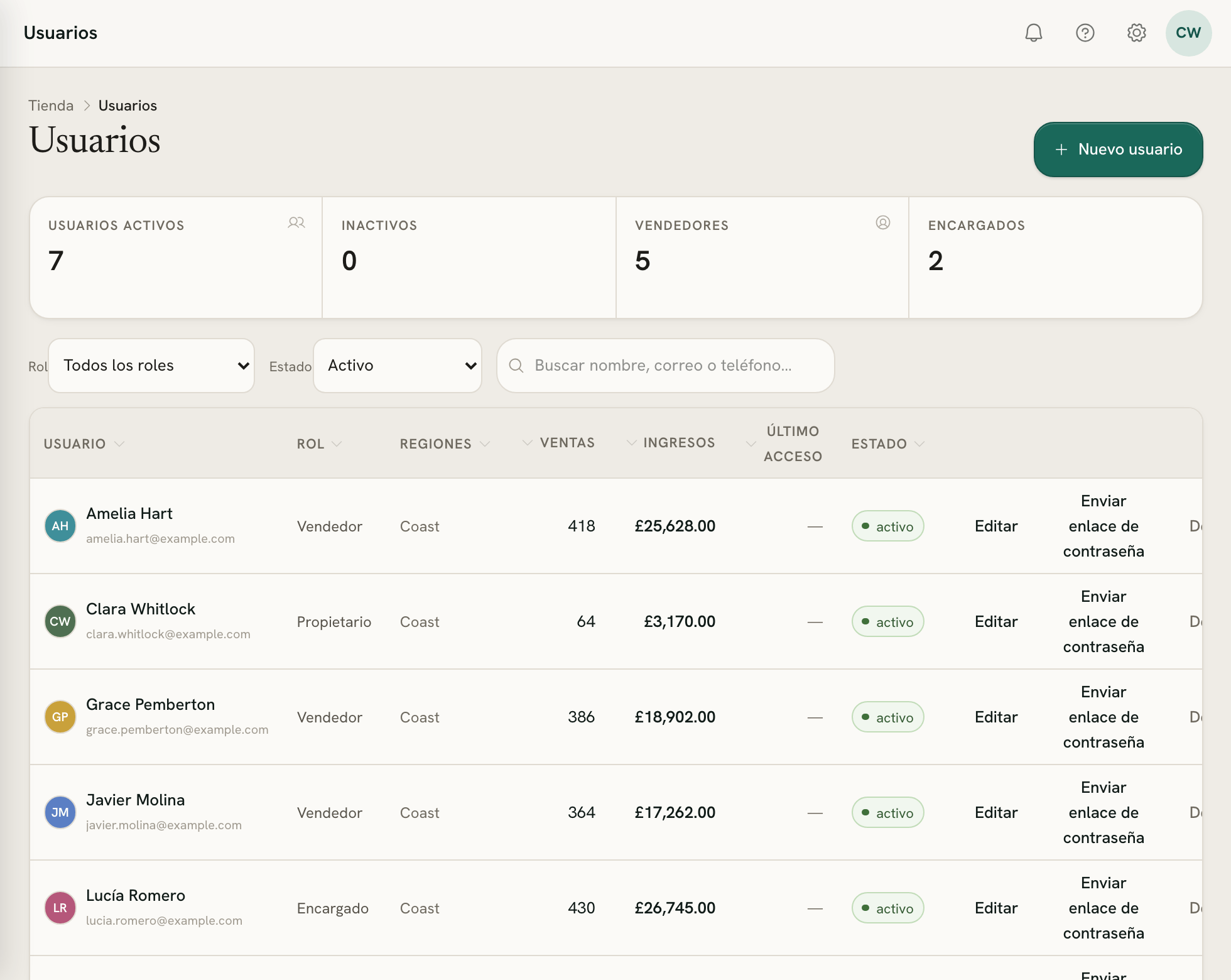This screenshot has height=980, width=1231.
Task: Send password link to Clara Whitlock
Action: (1104, 622)
